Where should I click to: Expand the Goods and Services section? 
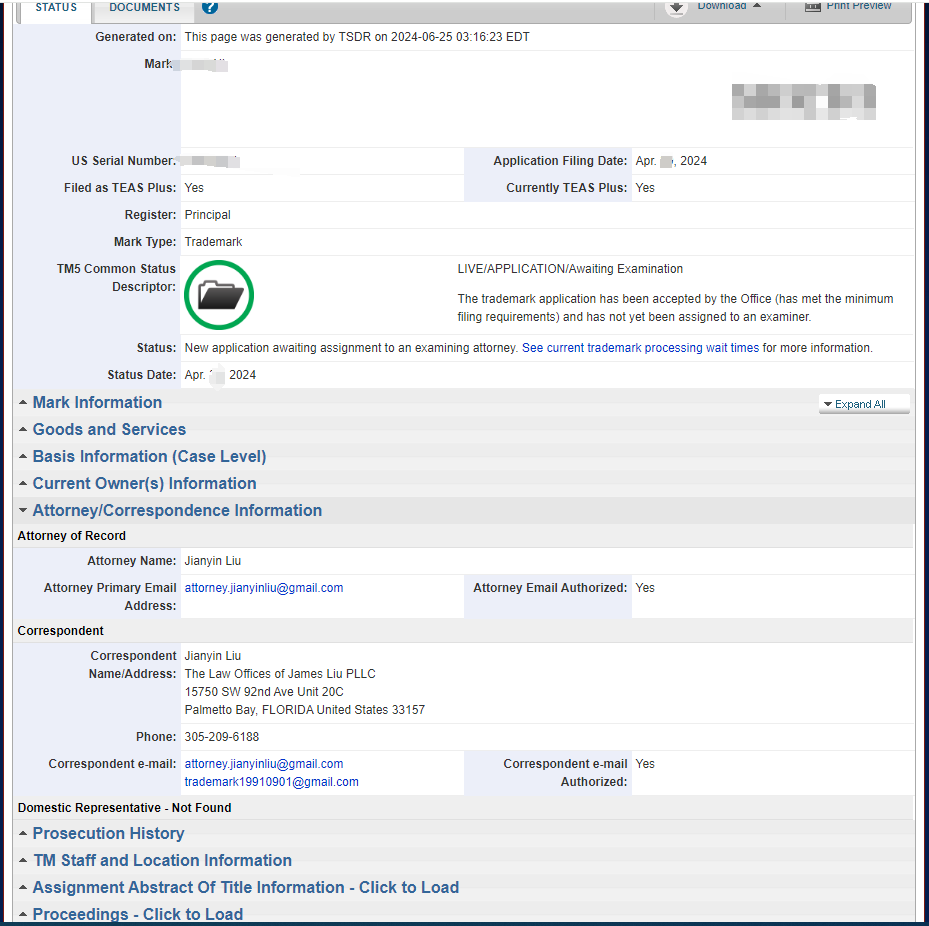(x=109, y=430)
